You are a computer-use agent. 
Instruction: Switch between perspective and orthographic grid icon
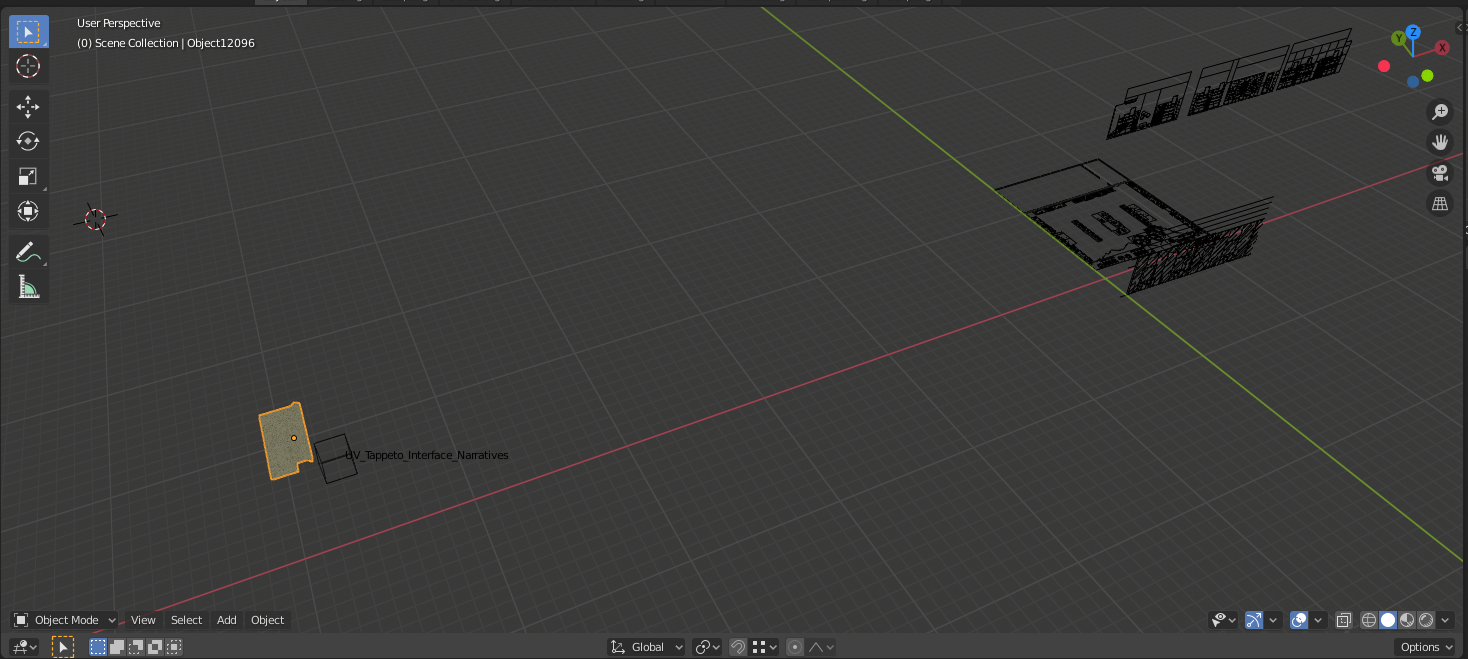(1439, 204)
